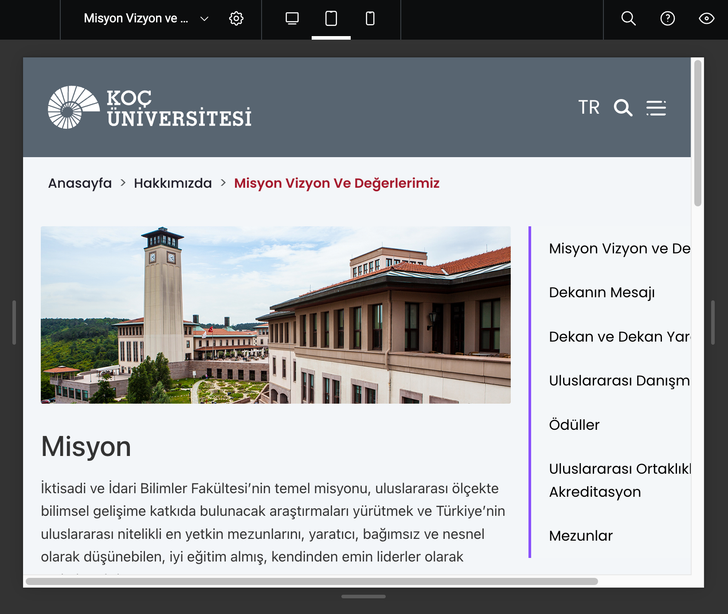
Task: Open Ödüller sidebar menu item
Action: (574, 425)
